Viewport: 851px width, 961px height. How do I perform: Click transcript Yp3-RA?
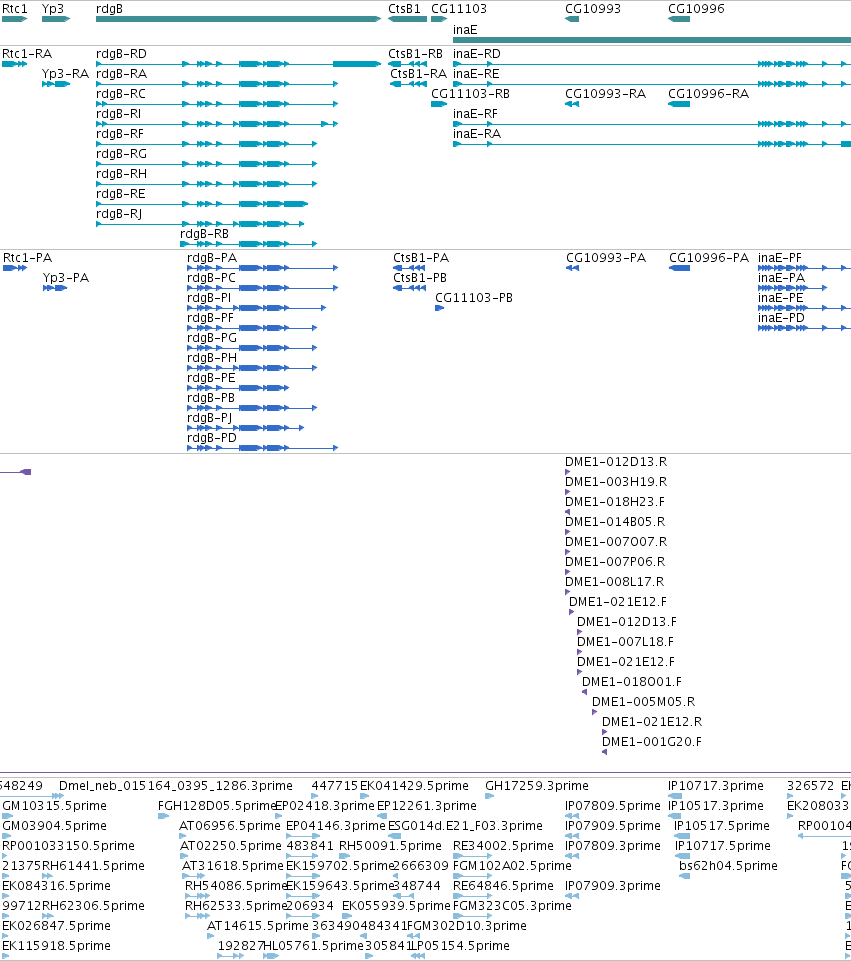click(56, 84)
